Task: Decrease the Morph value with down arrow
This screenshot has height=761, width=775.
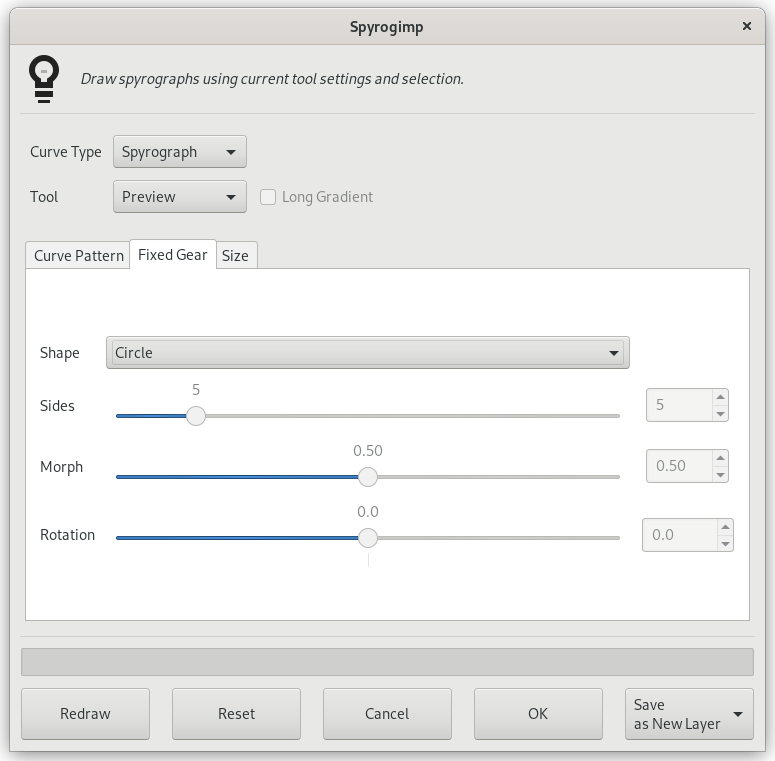Action: pyautogui.click(x=721, y=474)
